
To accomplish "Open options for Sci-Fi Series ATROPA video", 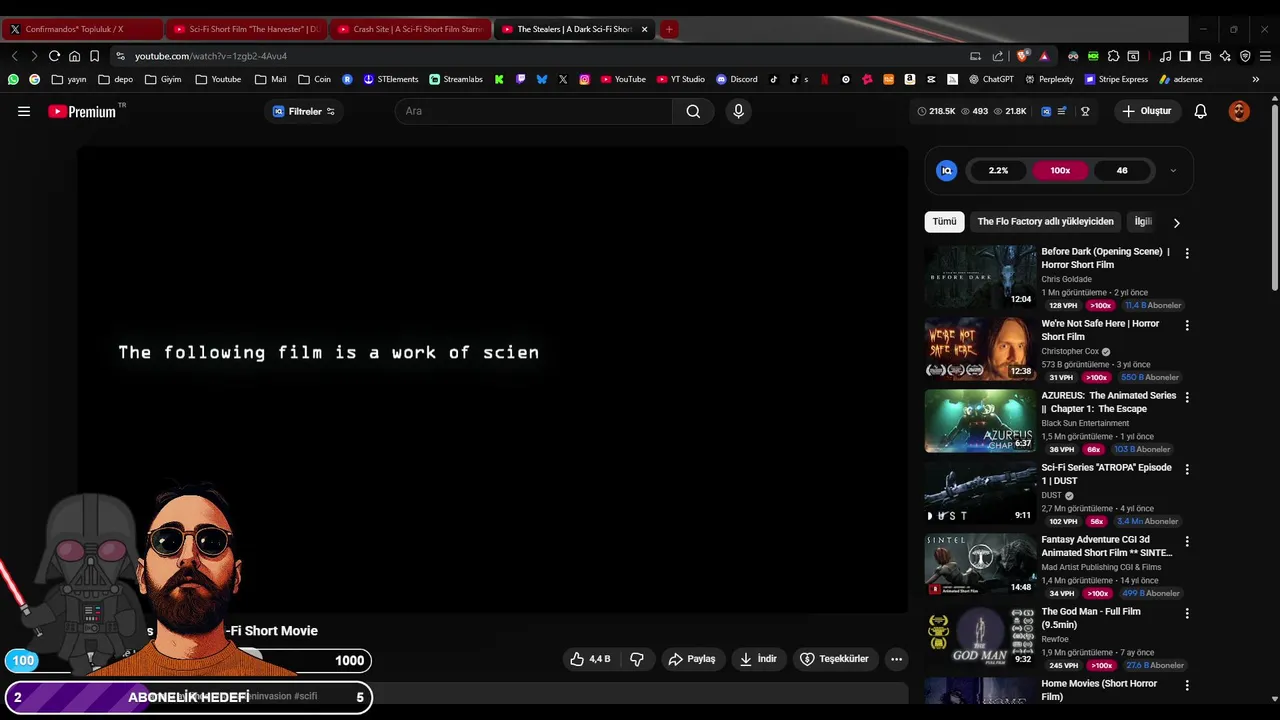I will [1187, 469].
